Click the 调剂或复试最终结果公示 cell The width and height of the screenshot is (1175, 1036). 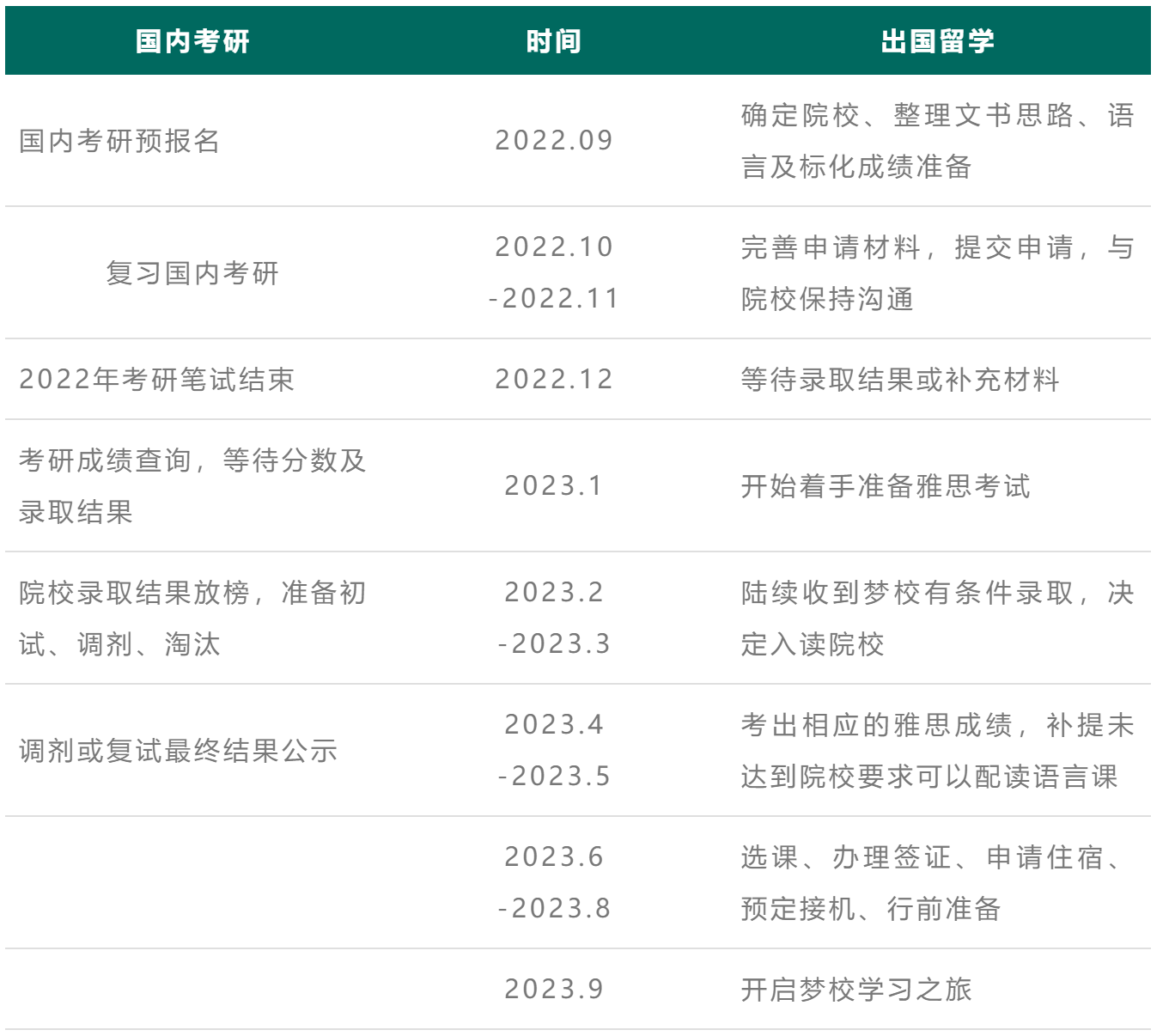pos(179,751)
